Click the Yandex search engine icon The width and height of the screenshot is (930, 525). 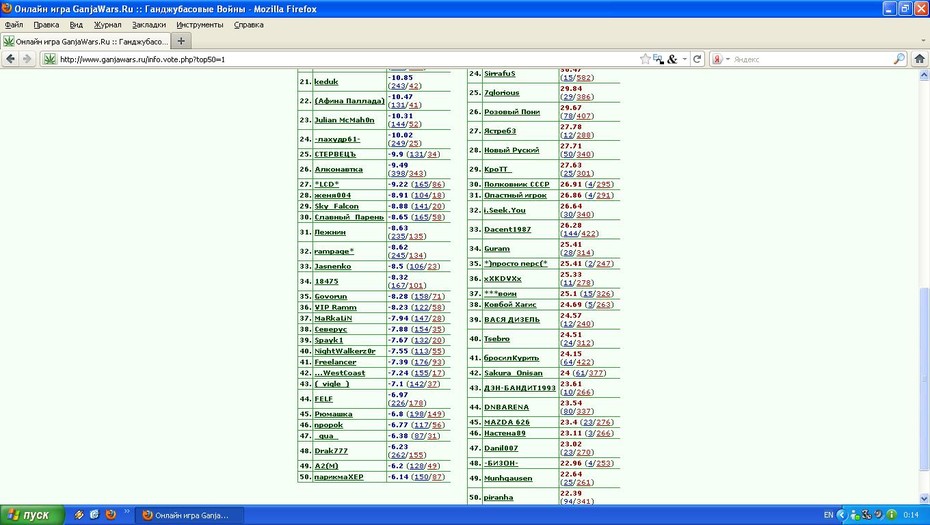tap(717, 59)
